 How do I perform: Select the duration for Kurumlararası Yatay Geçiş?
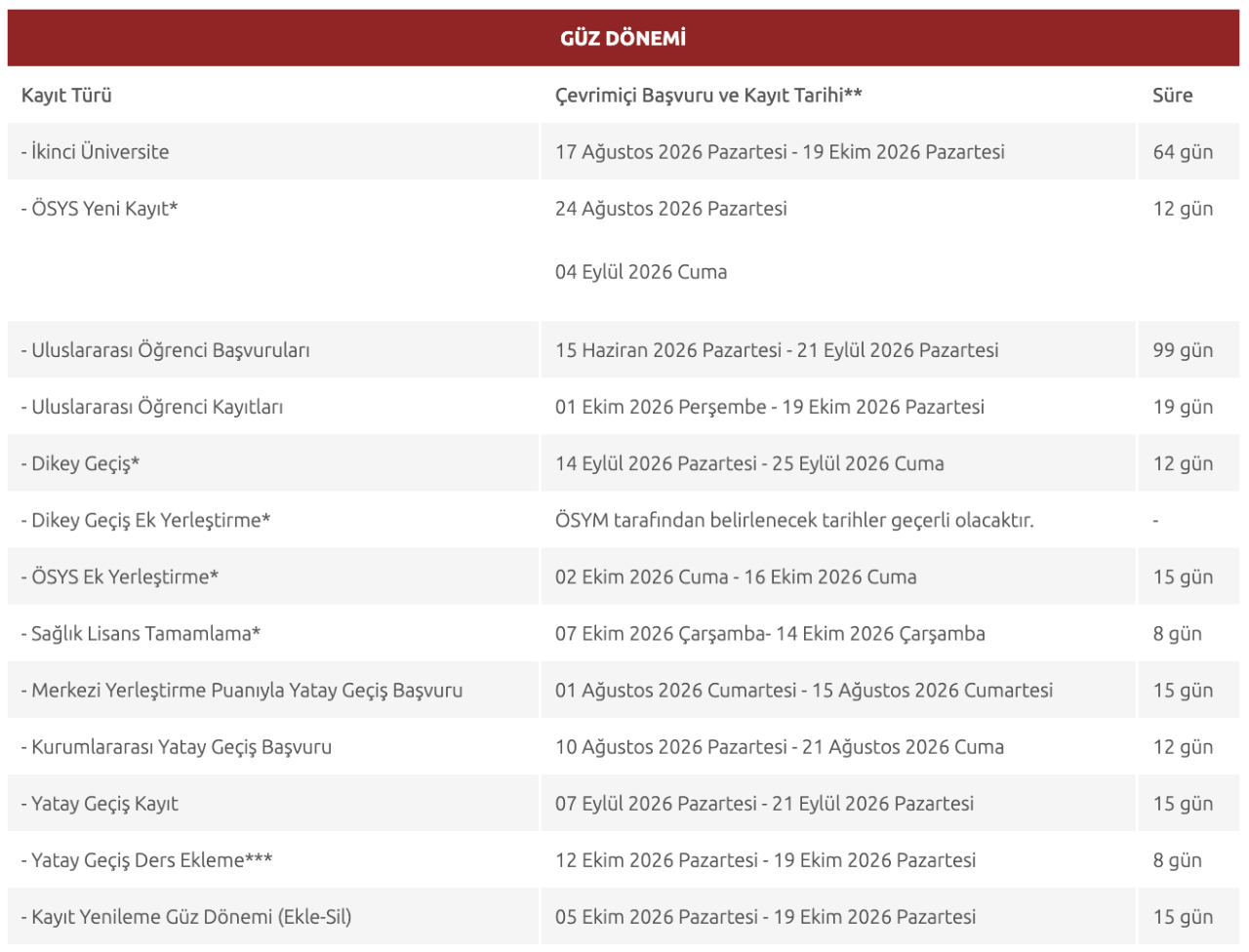pos(1183,746)
